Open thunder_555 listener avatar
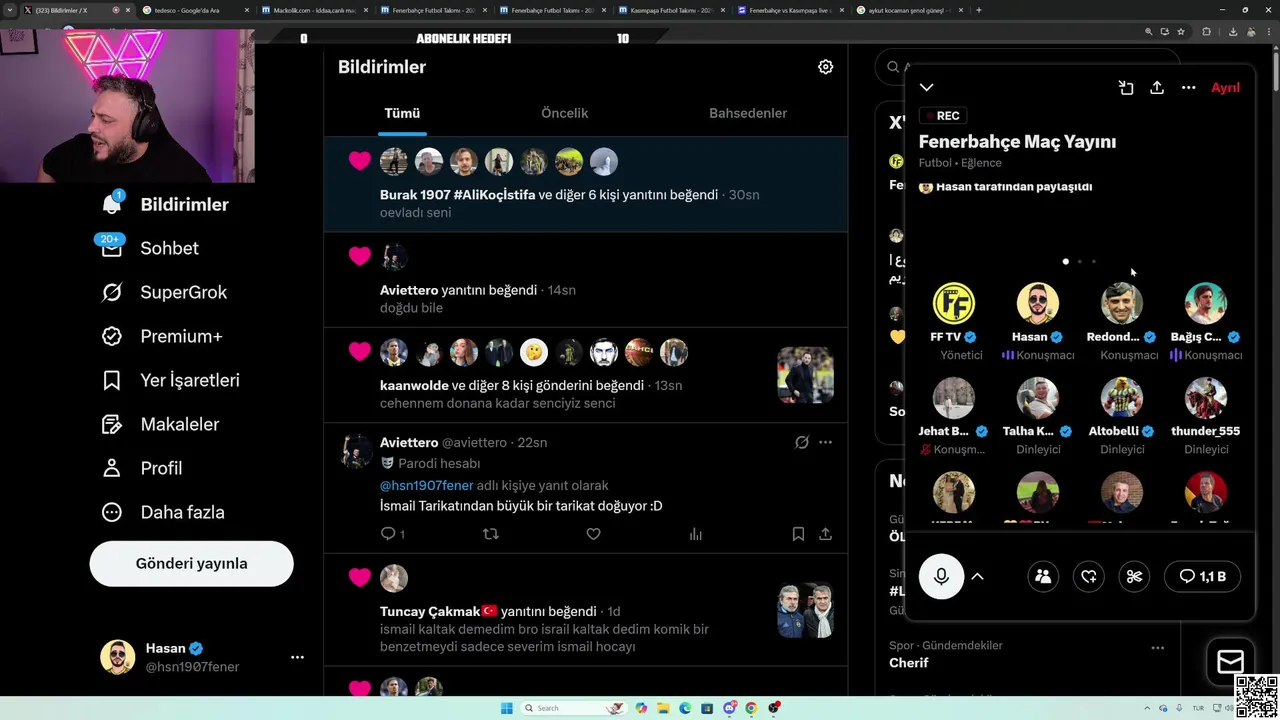1280x720 pixels. [x=1206, y=397]
